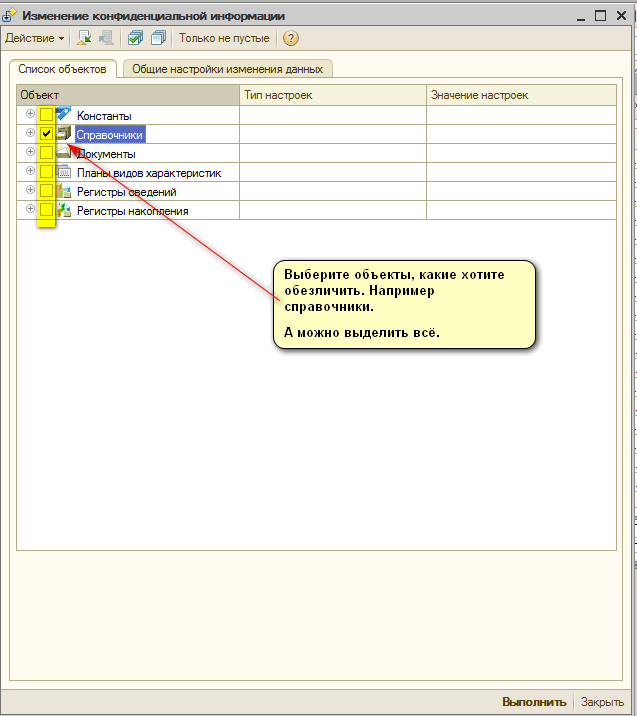
Task: Toggle the Только не пустые filter
Action: (x=224, y=38)
